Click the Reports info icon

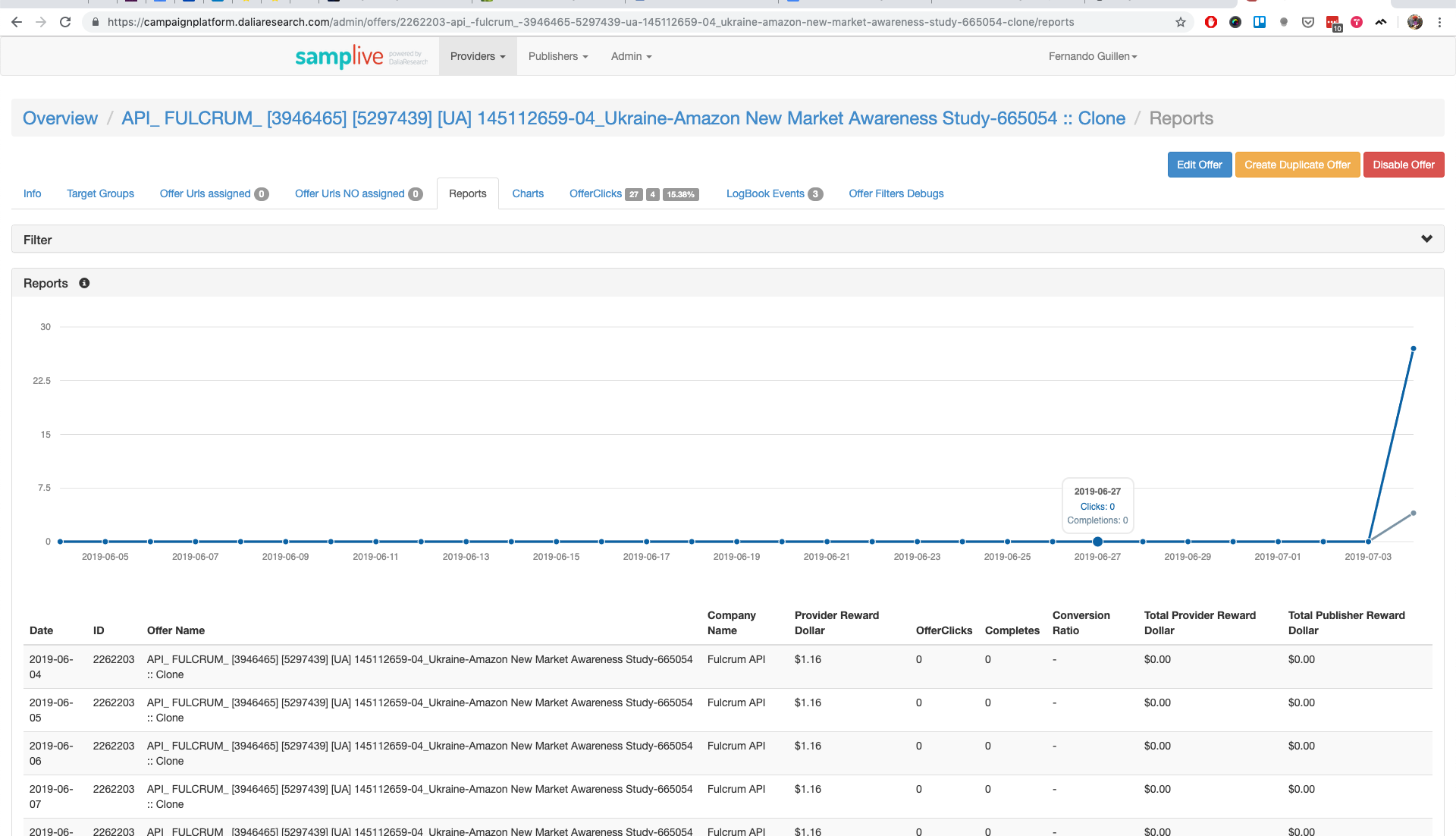[x=84, y=283]
